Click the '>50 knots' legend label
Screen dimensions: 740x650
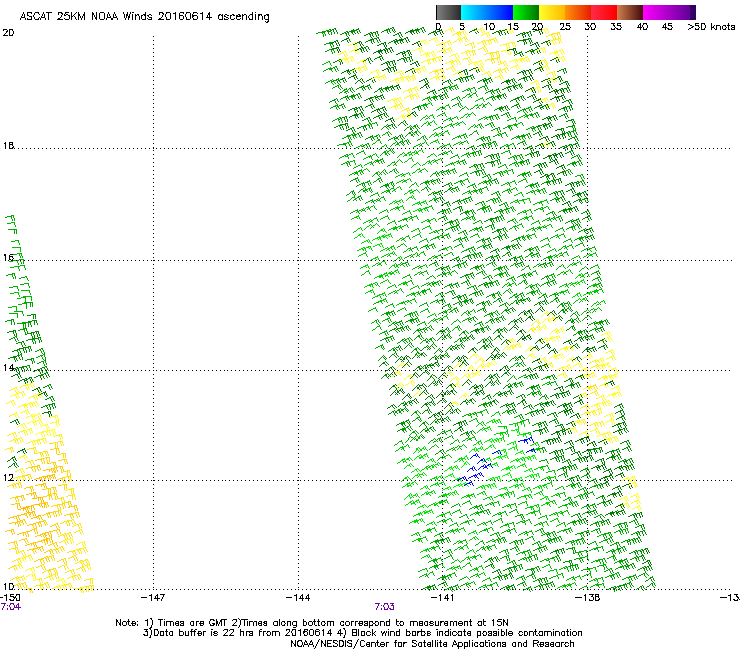click(711, 27)
